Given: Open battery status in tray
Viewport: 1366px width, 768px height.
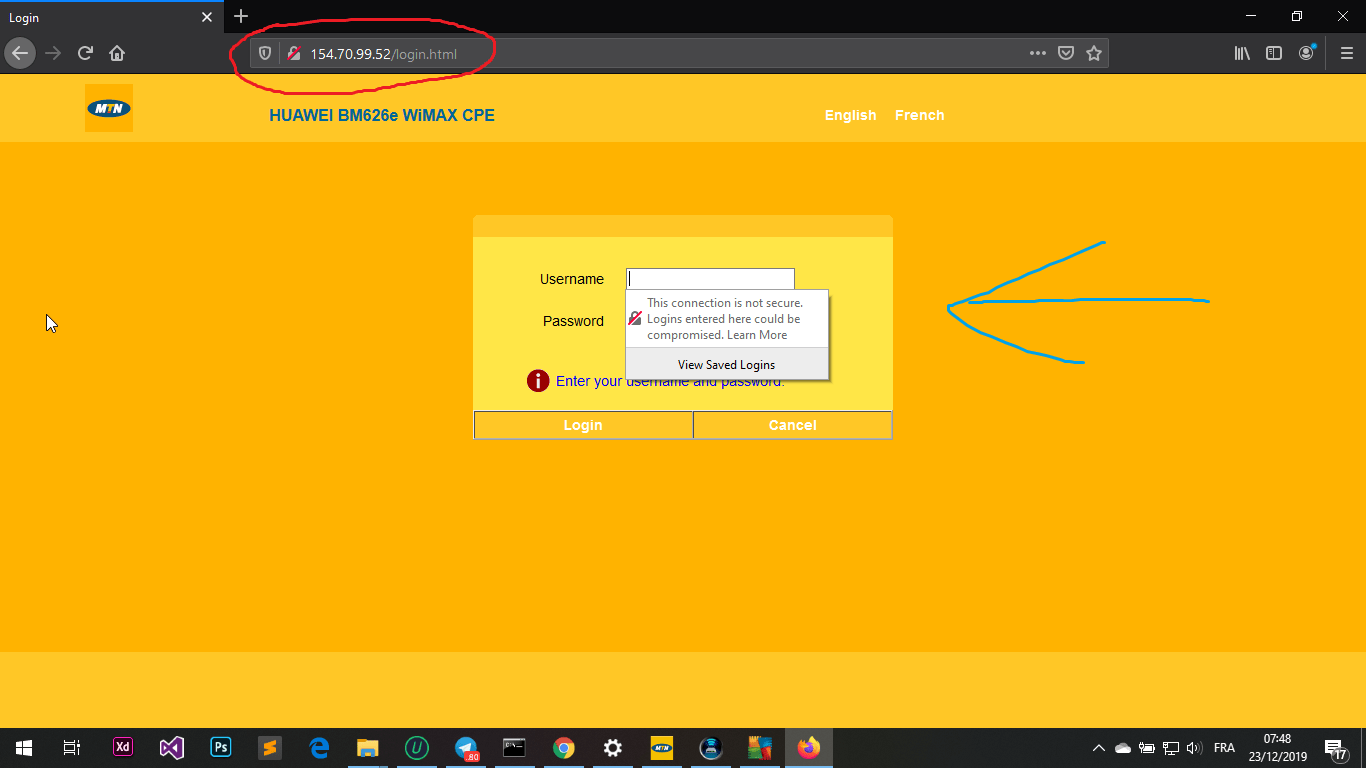Looking at the screenshot, I should click(1147, 748).
